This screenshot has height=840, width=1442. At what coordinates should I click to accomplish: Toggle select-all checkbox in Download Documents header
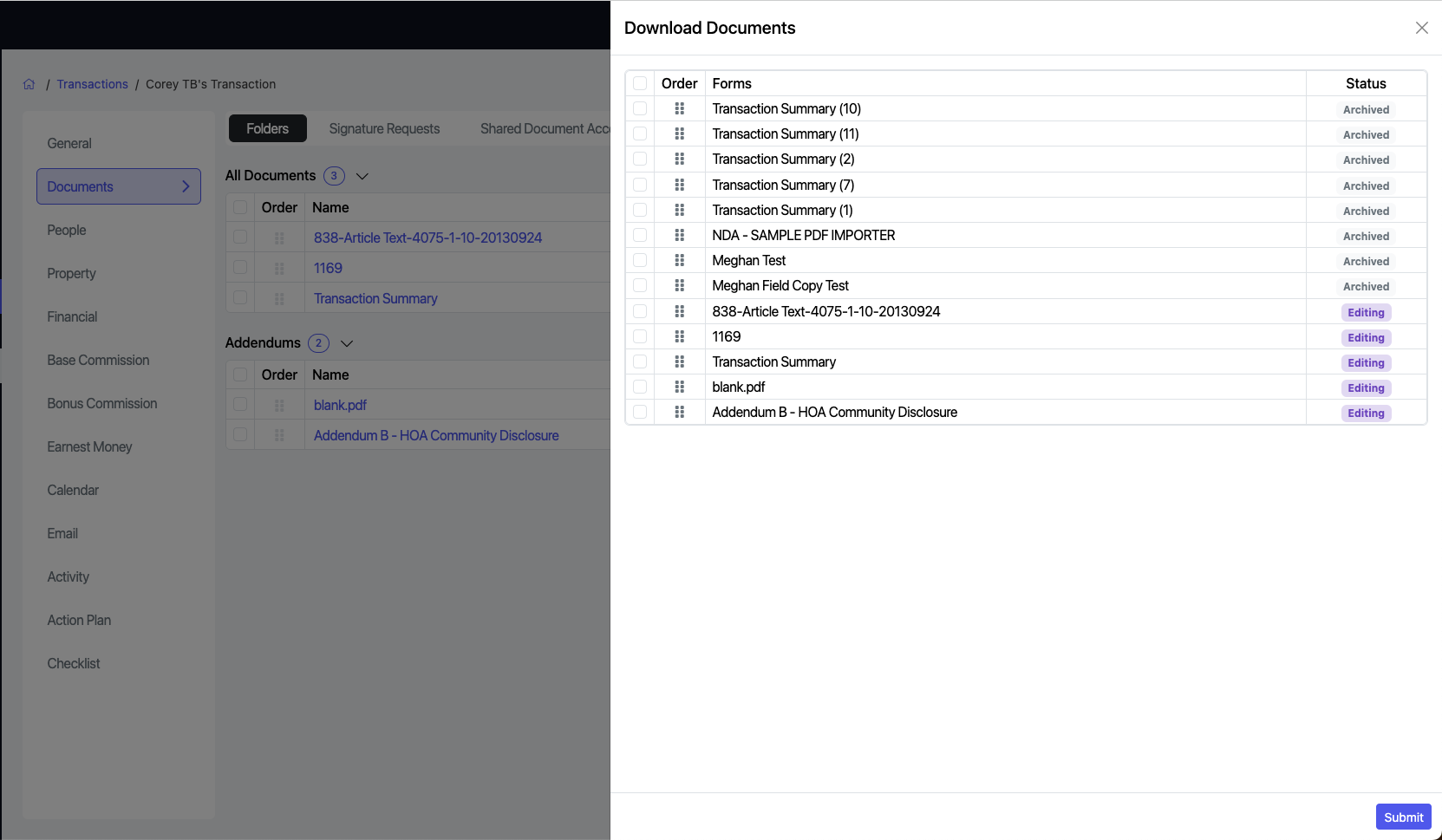[x=640, y=83]
